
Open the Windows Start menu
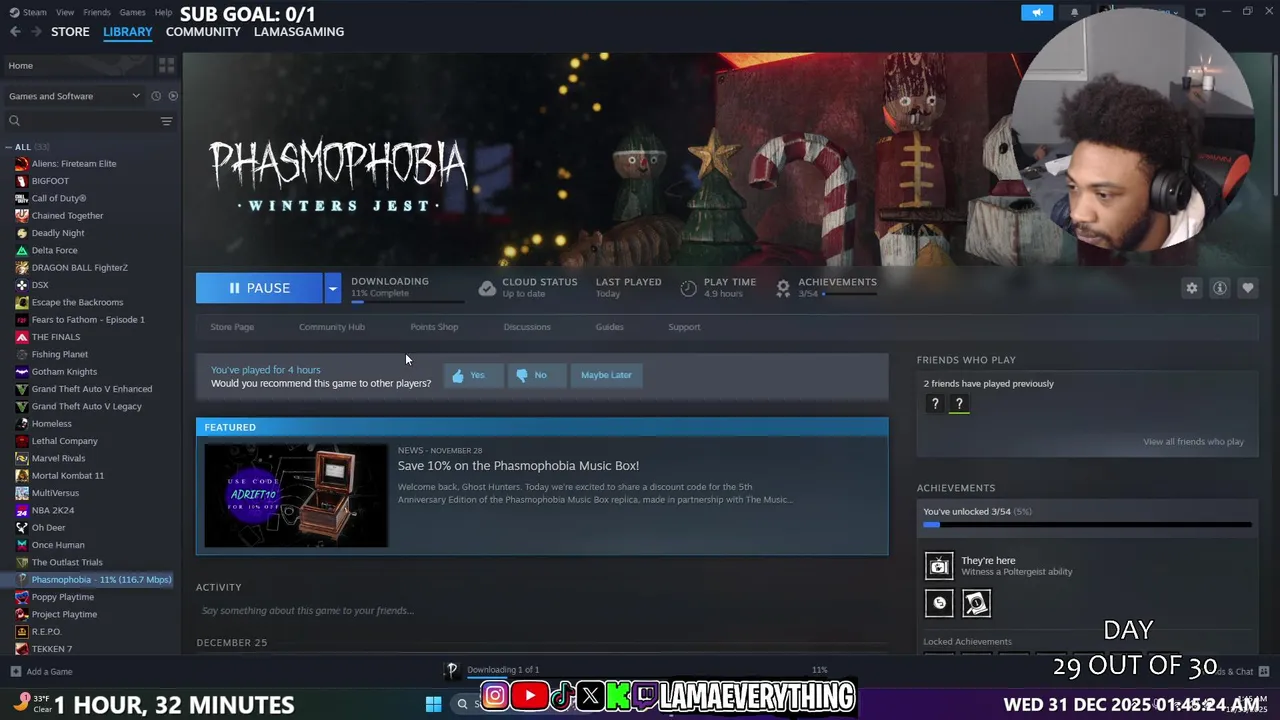point(434,704)
